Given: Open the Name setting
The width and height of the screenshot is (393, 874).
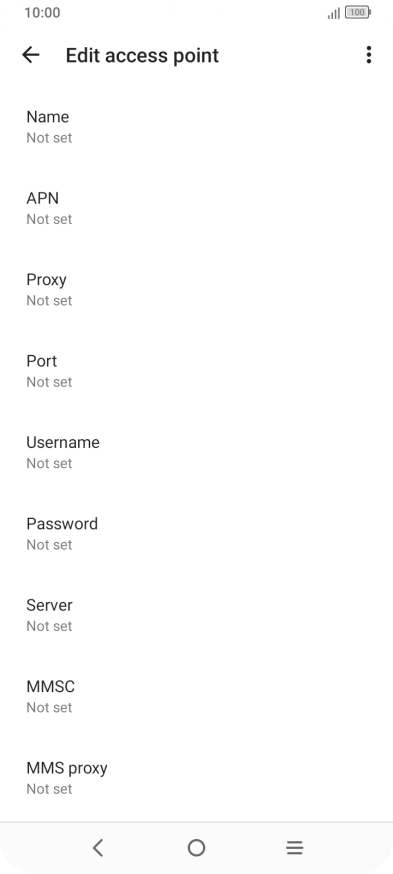Looking at the screenshot, I should coord(196,127).
